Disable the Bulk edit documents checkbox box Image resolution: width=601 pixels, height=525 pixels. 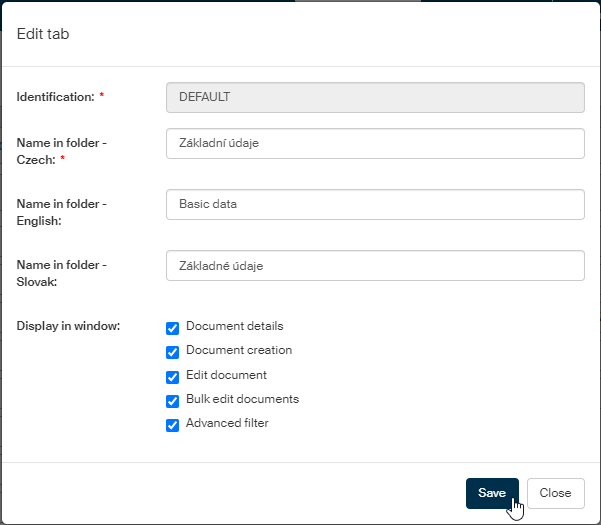(x=173, y=401)
